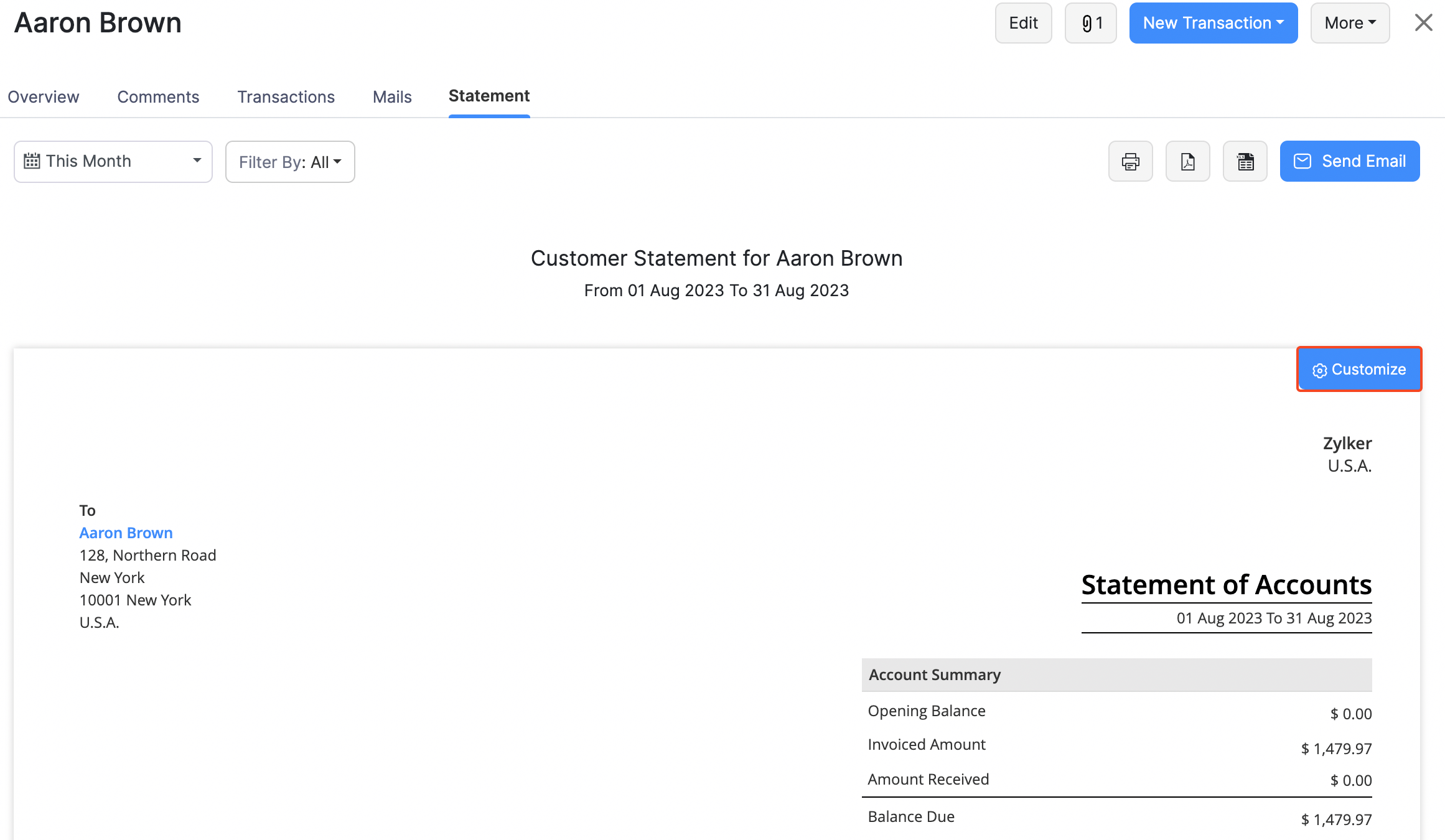Open the Mails tab
This screenshot has height=840, width=1445.
coord(391,96)
